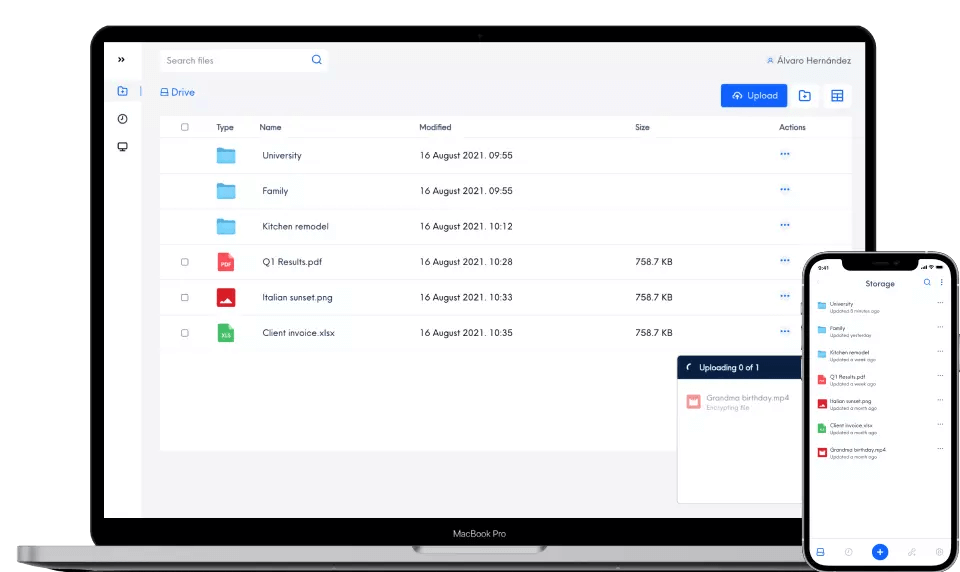
Task: Click into the Search files field
Action: 235,61
